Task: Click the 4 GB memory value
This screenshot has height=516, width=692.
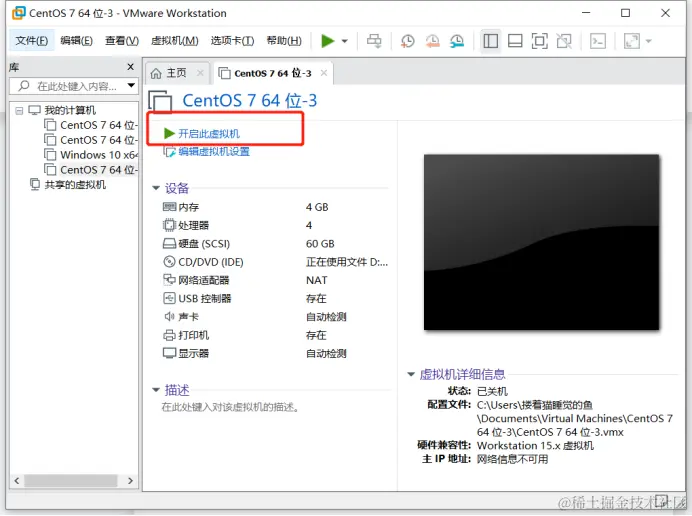Action: click(317, 207)
